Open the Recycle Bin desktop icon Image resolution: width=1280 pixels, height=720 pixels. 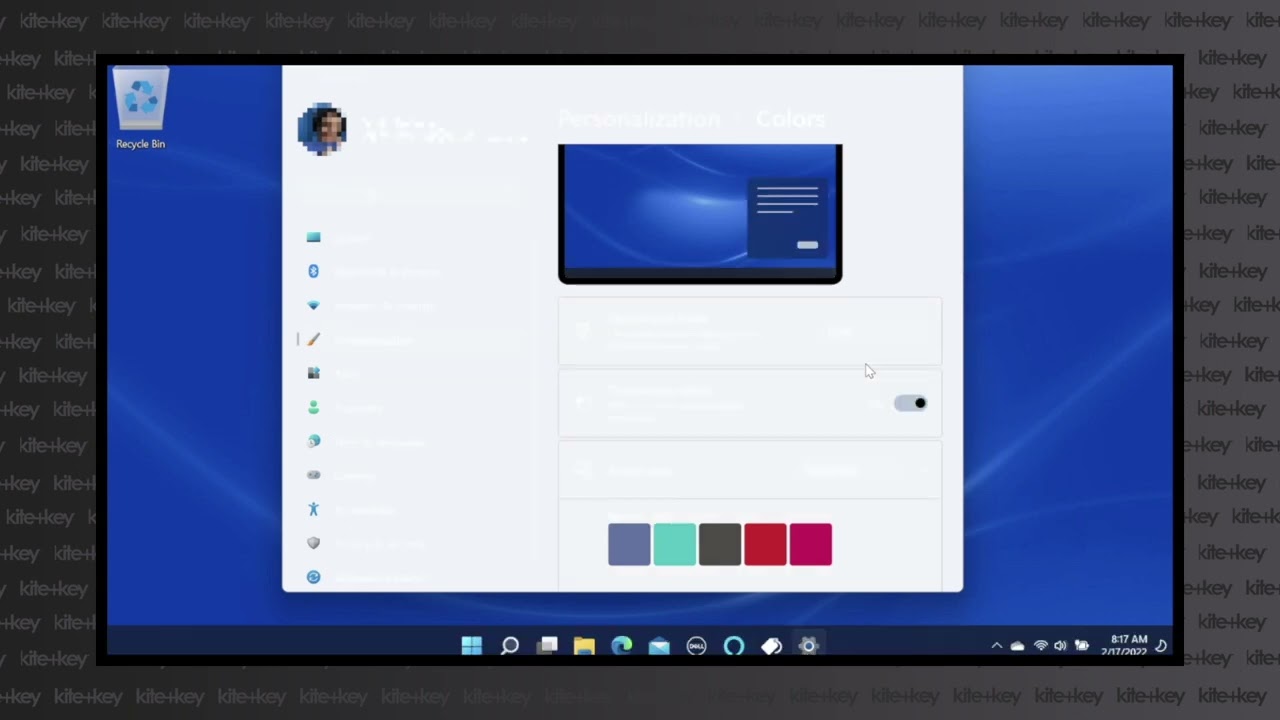coord(141,109)
